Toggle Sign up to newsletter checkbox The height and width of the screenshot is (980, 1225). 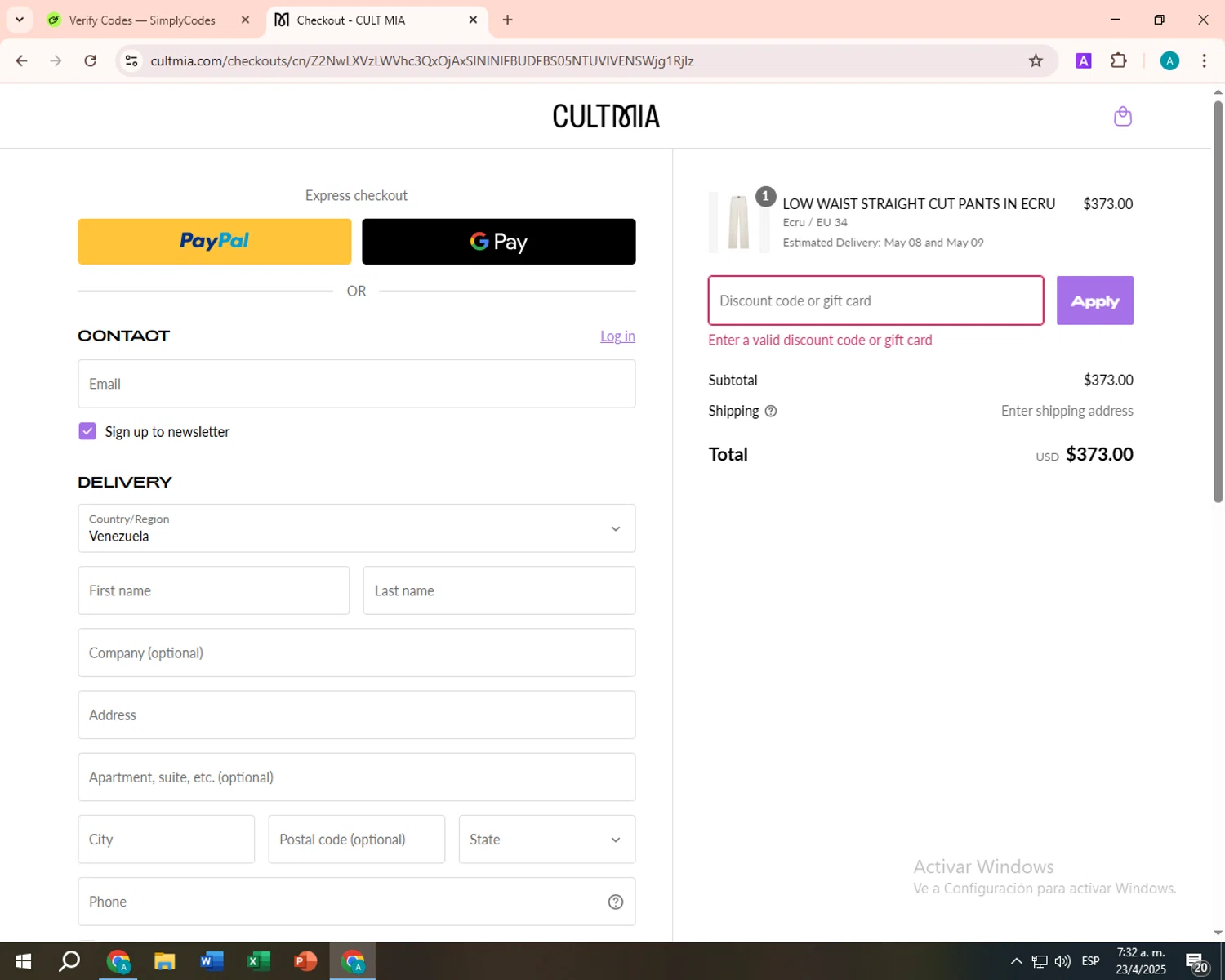point(87,431)
